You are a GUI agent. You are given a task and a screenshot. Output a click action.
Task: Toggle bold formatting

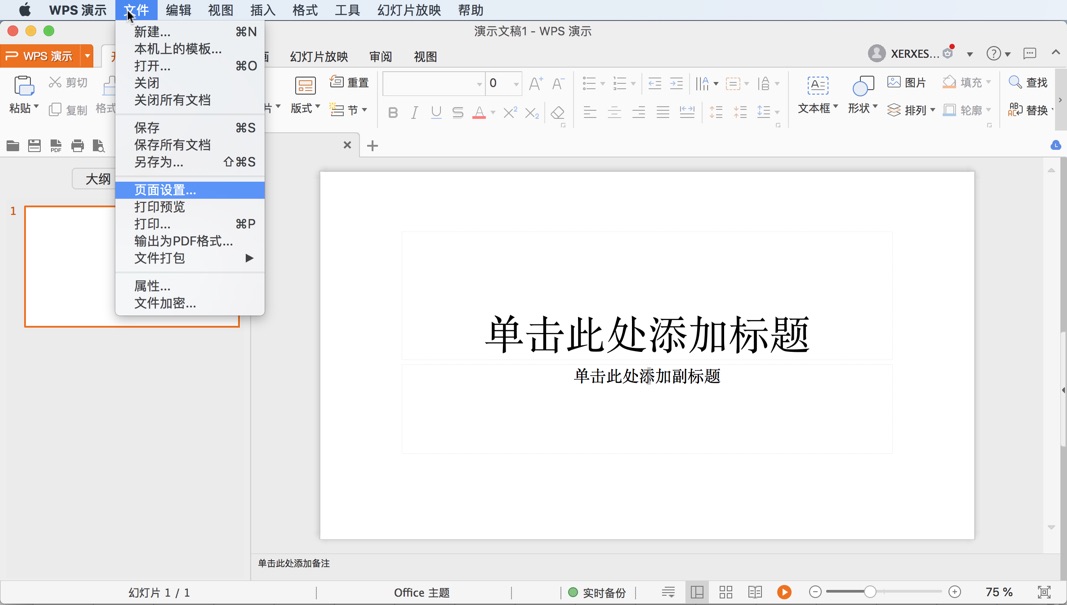click(x=392, y=113)
